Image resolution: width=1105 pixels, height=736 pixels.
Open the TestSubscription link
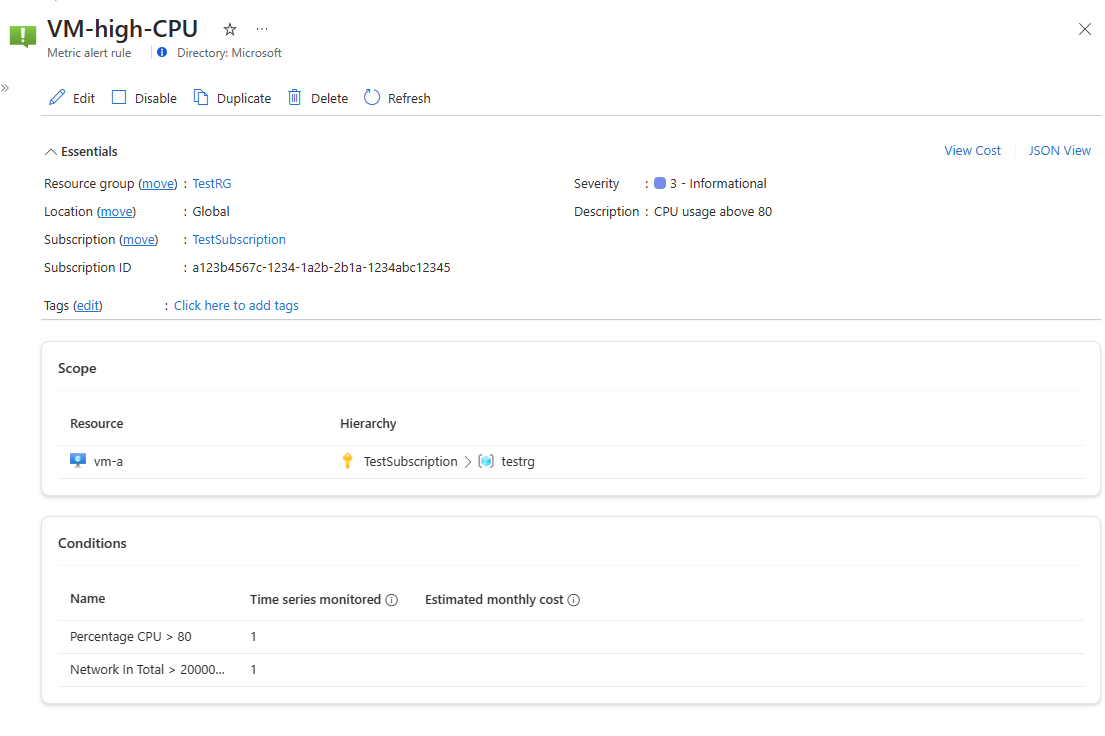(x=239, y=240)
